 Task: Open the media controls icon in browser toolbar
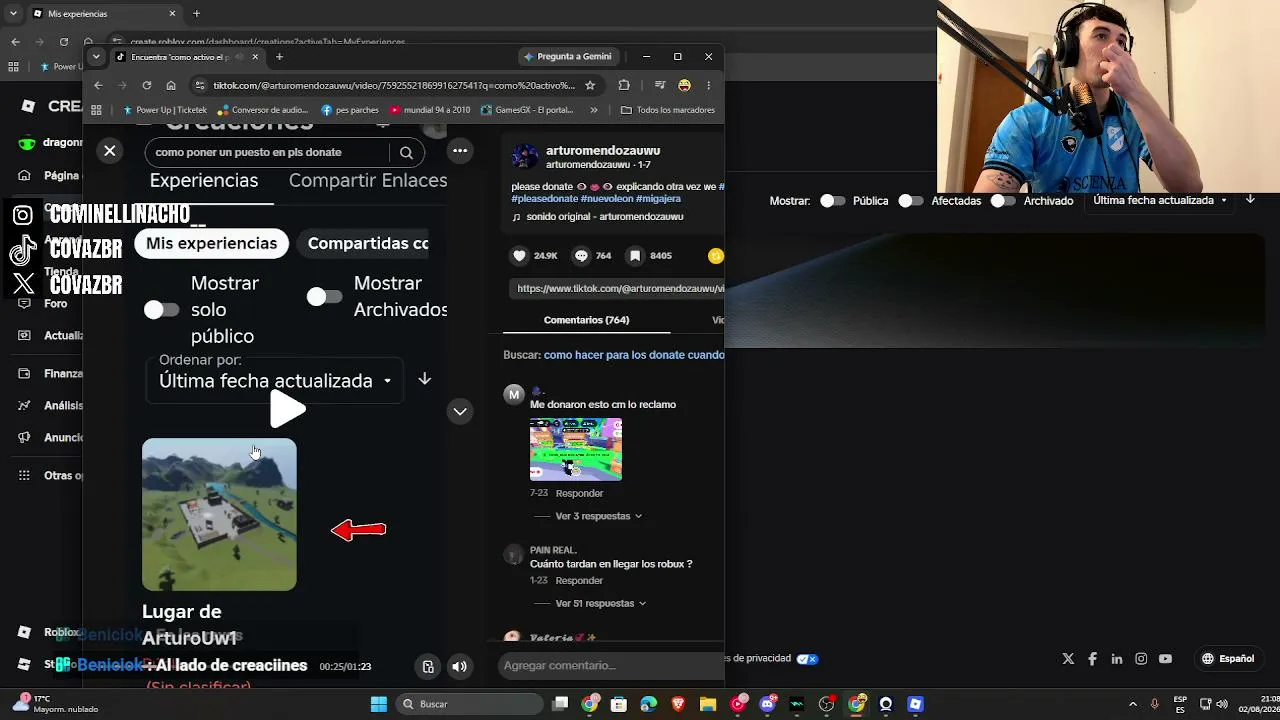[660, 86]
